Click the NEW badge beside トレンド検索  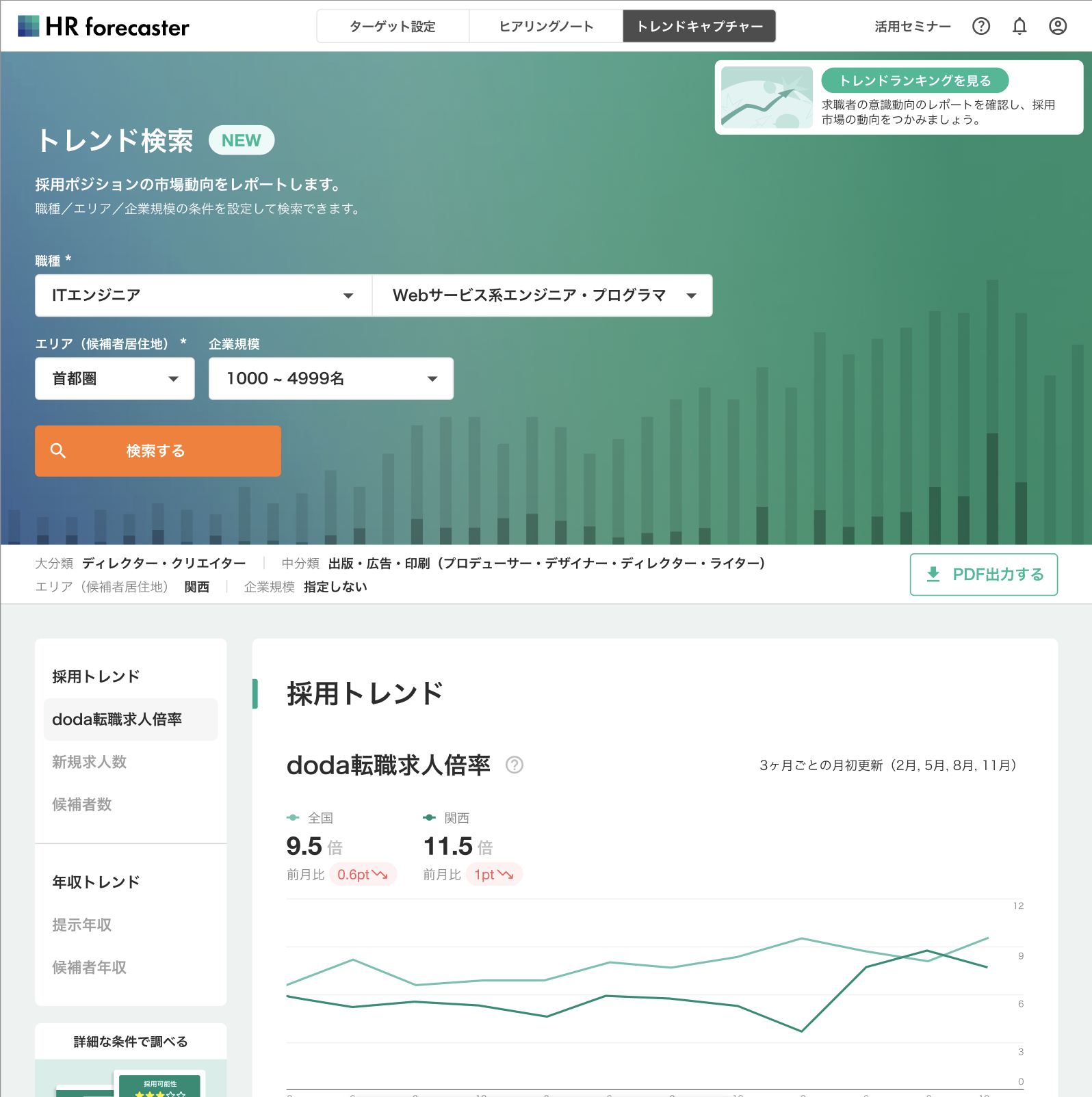pos(242,140)
